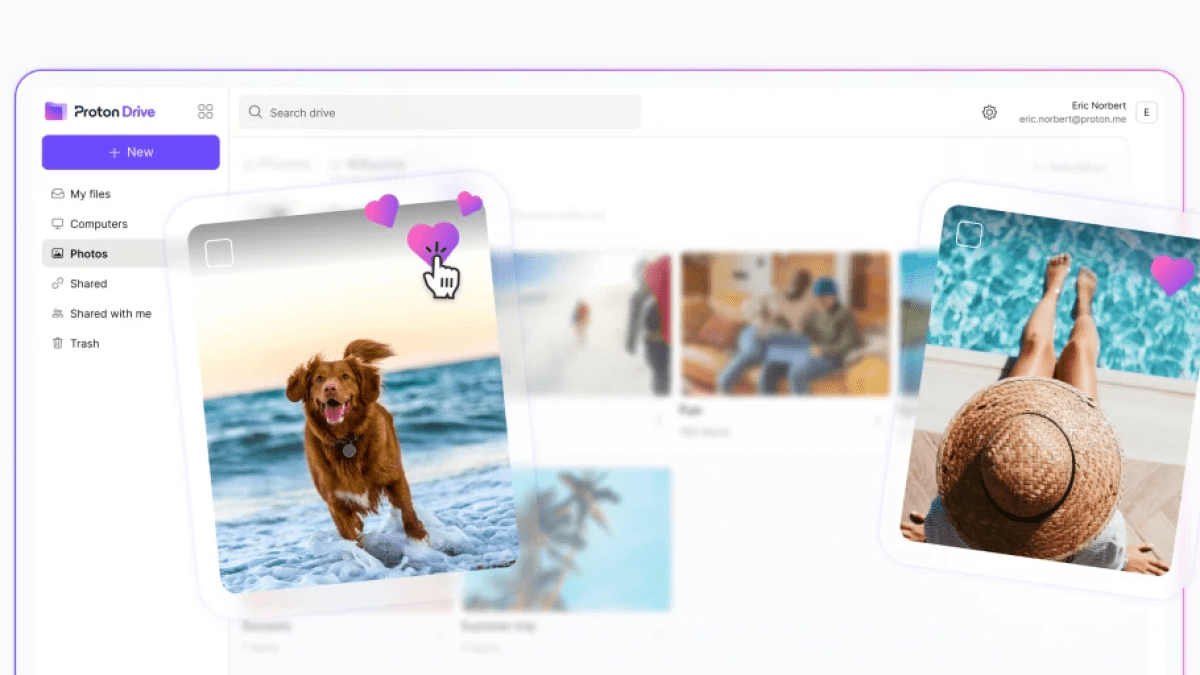Click the Proton Drive logo

click(x=100, y=111)
